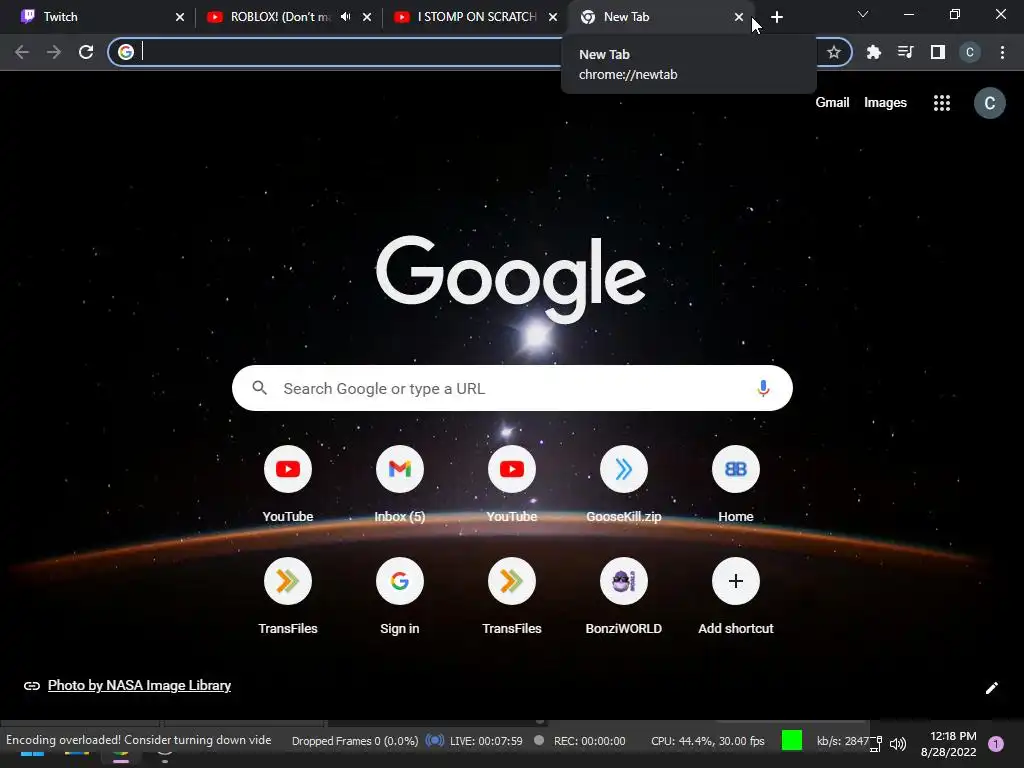The height and width of the screenshot is (768, 1024).
Task: Open the second TransFiles shortcut beside BonziWORLD
Action: [511, 596]
